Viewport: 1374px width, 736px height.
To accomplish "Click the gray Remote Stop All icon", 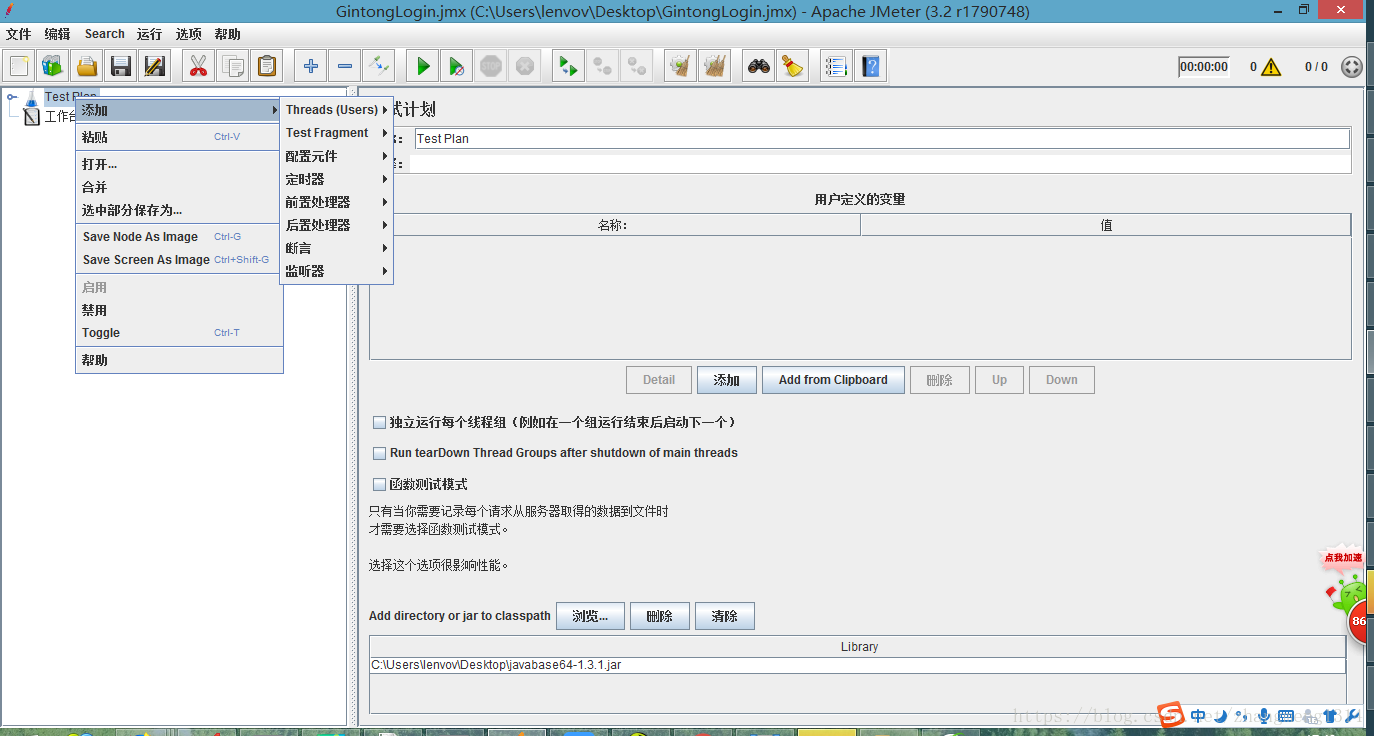I will (x=603, y=67).
